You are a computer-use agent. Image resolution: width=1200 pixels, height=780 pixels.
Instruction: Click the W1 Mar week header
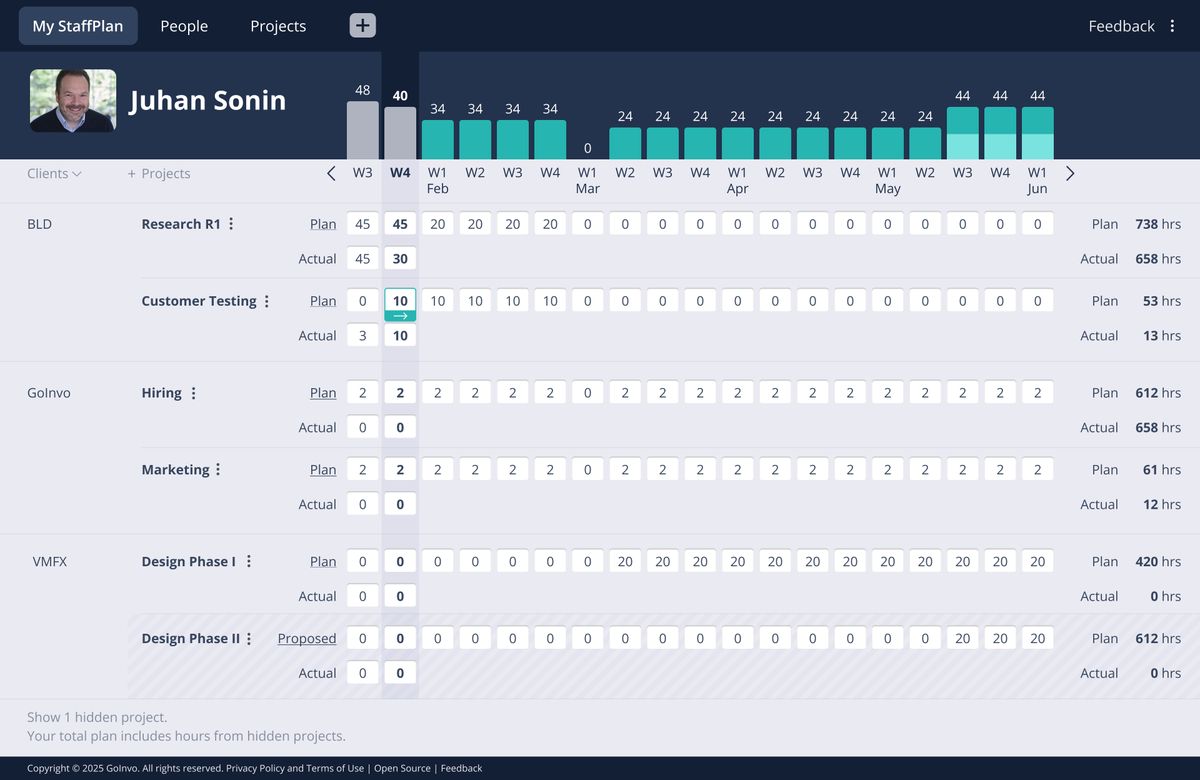point(588,180)
